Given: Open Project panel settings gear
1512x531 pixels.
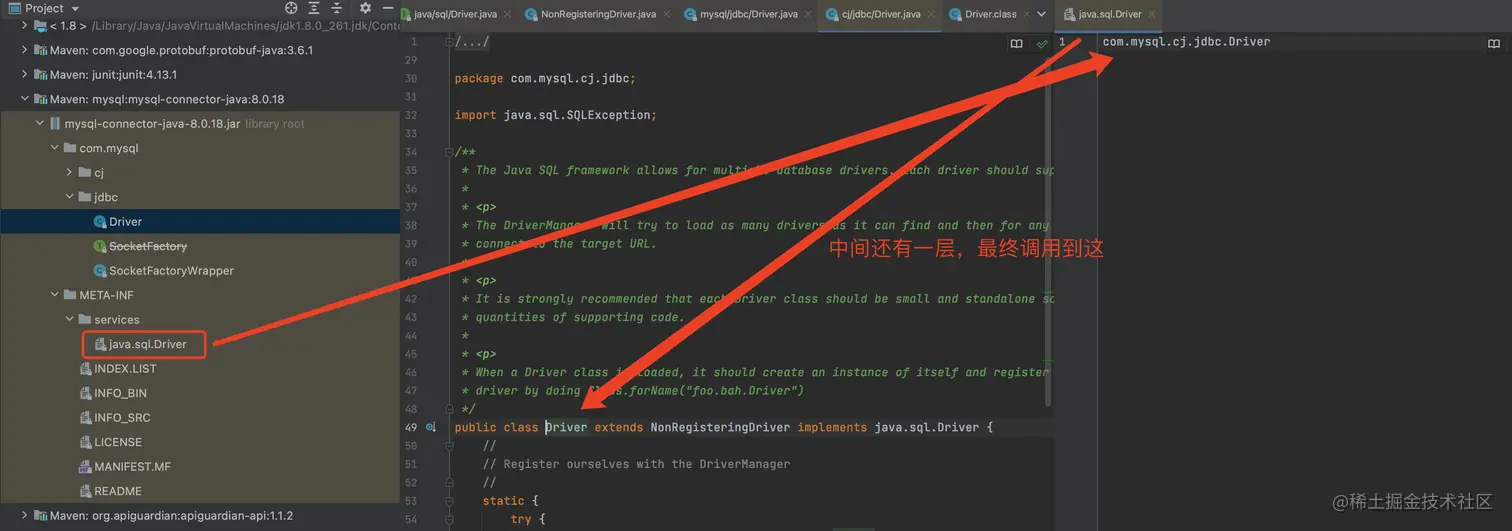Looking at the screenshot, I should [x=365, y=8].
